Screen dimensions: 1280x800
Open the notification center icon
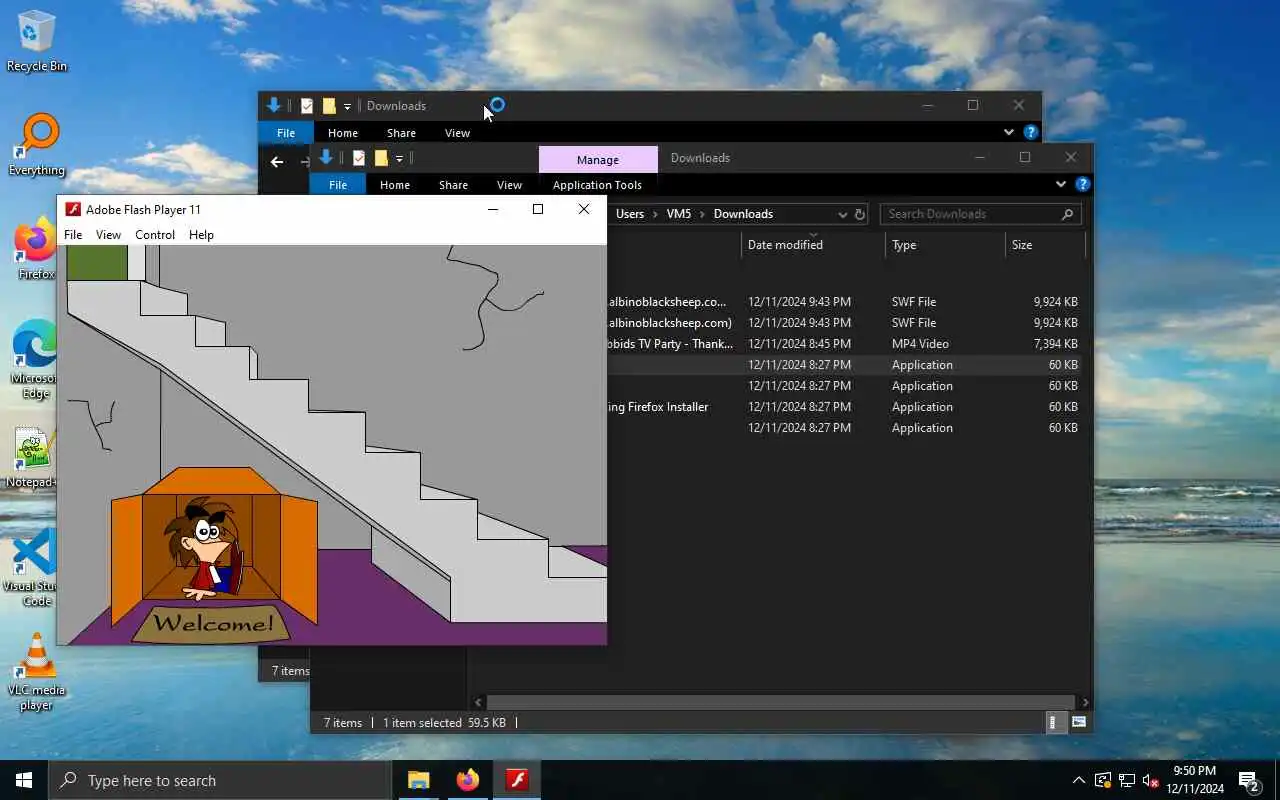click(x=1249, y=780)
